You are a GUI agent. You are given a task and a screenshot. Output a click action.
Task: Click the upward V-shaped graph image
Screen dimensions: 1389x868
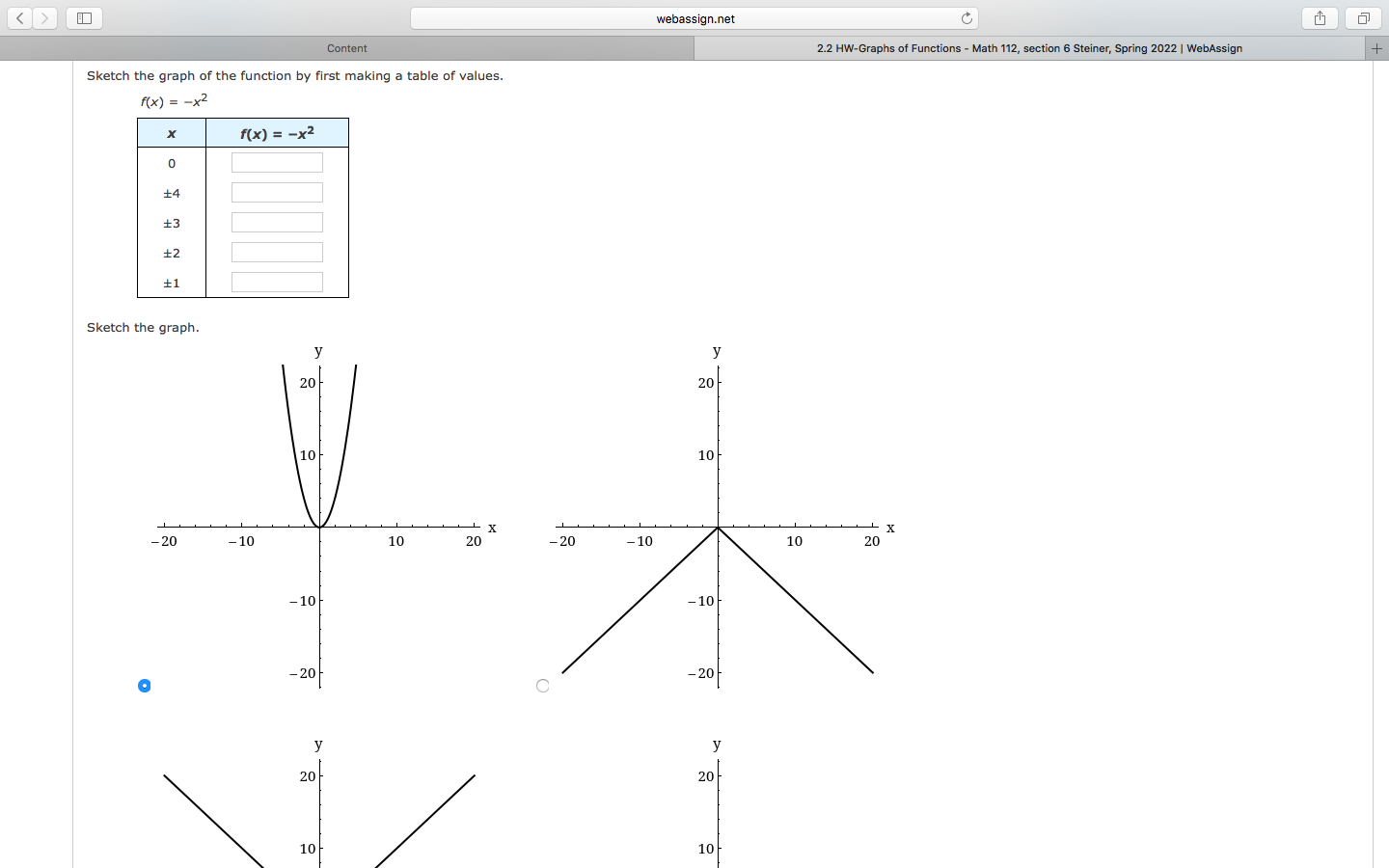(x=323, y=802)
